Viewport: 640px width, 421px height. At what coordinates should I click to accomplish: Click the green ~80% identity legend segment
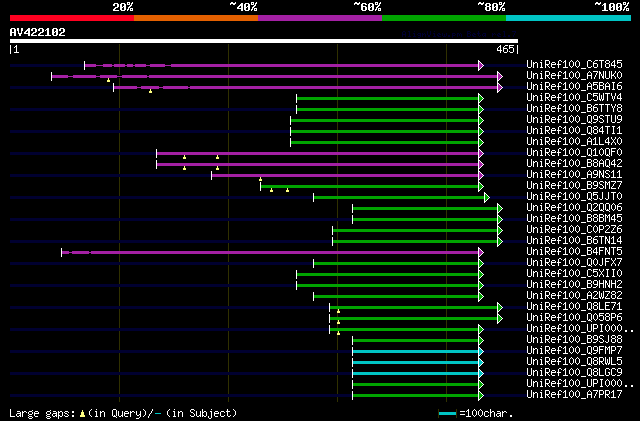pos(444,18)
